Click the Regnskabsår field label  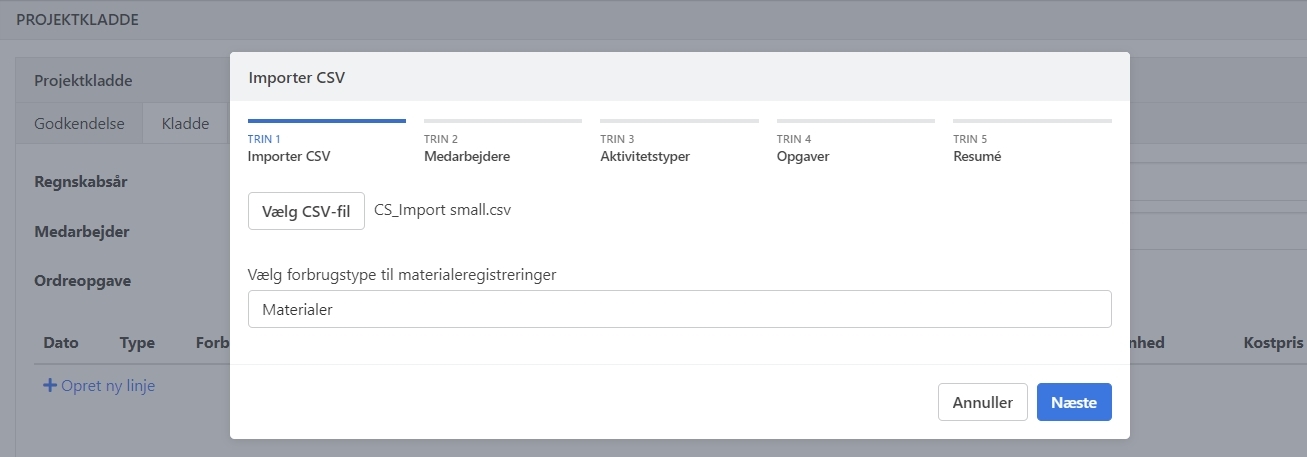pyautogui.click(x=81, y=182)
